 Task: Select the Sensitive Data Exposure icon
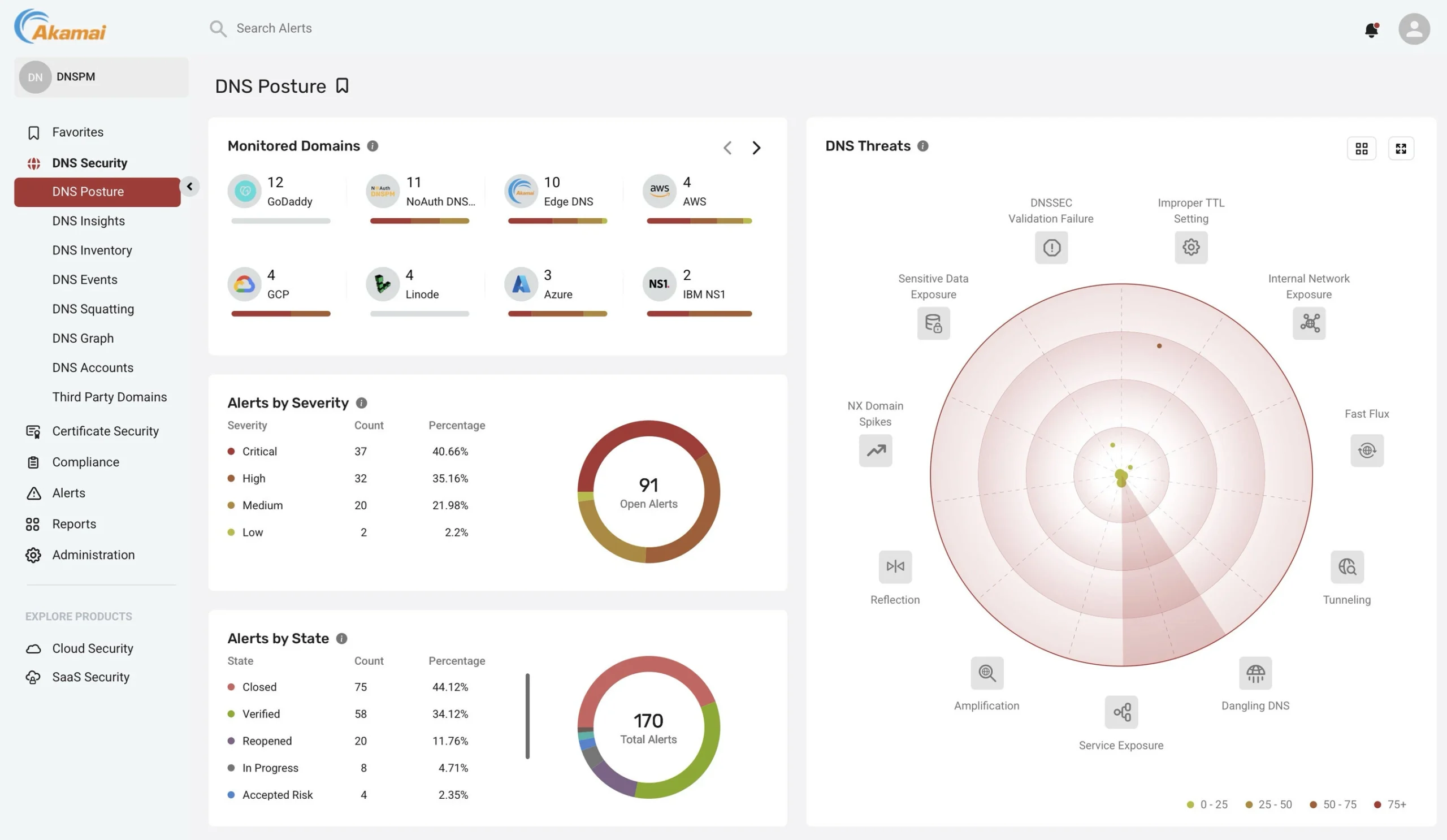click(933, 323)
